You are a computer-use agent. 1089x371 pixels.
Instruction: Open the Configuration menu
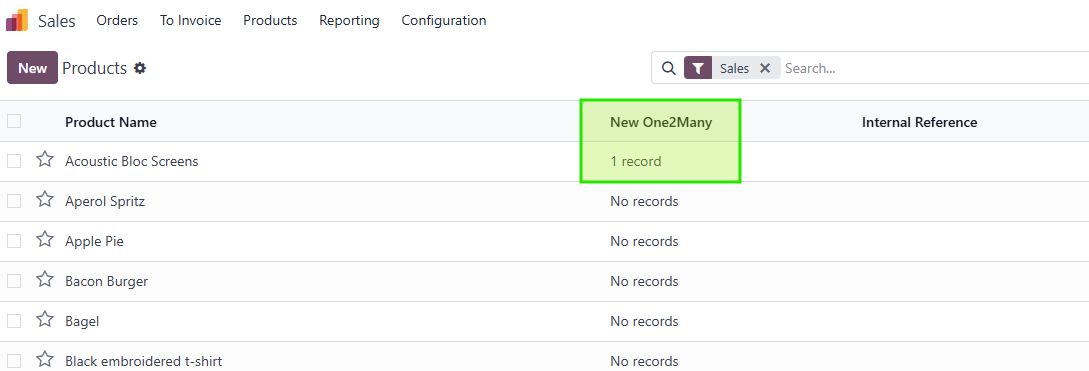click(x=444, y=21)
